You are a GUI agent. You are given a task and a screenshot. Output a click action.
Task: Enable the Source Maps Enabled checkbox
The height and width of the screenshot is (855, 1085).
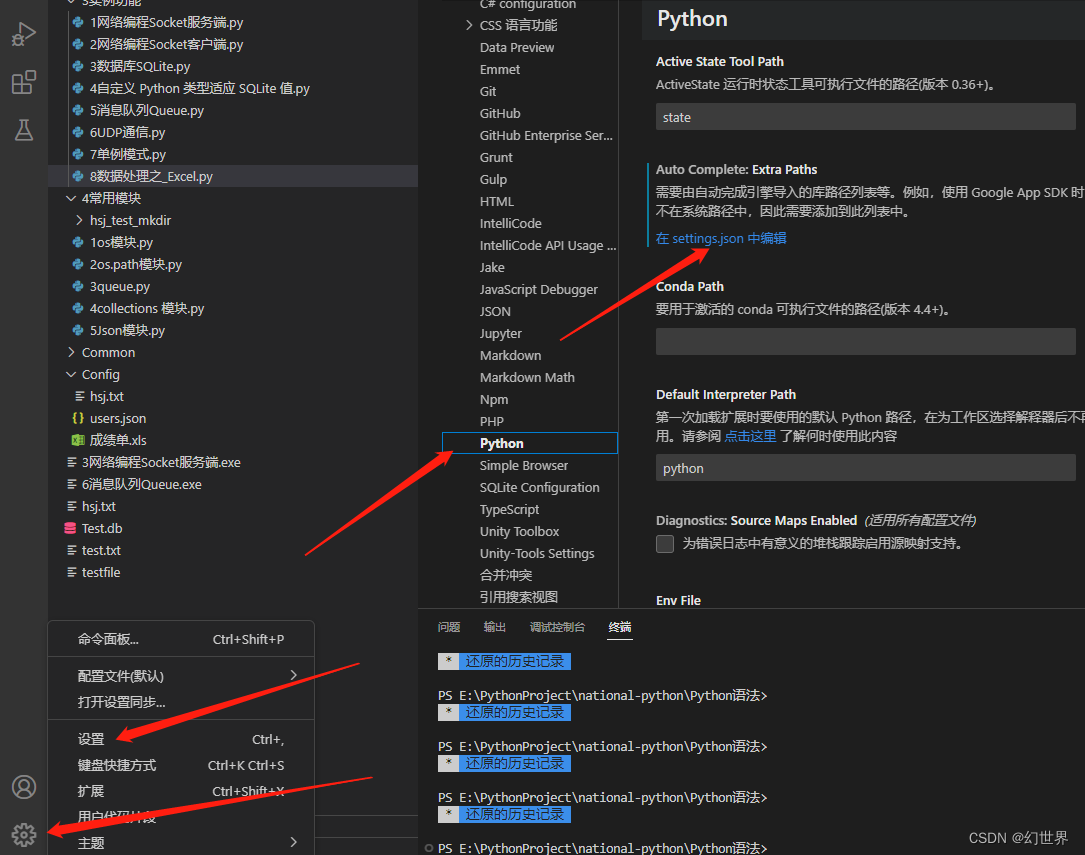pos(665,544)
